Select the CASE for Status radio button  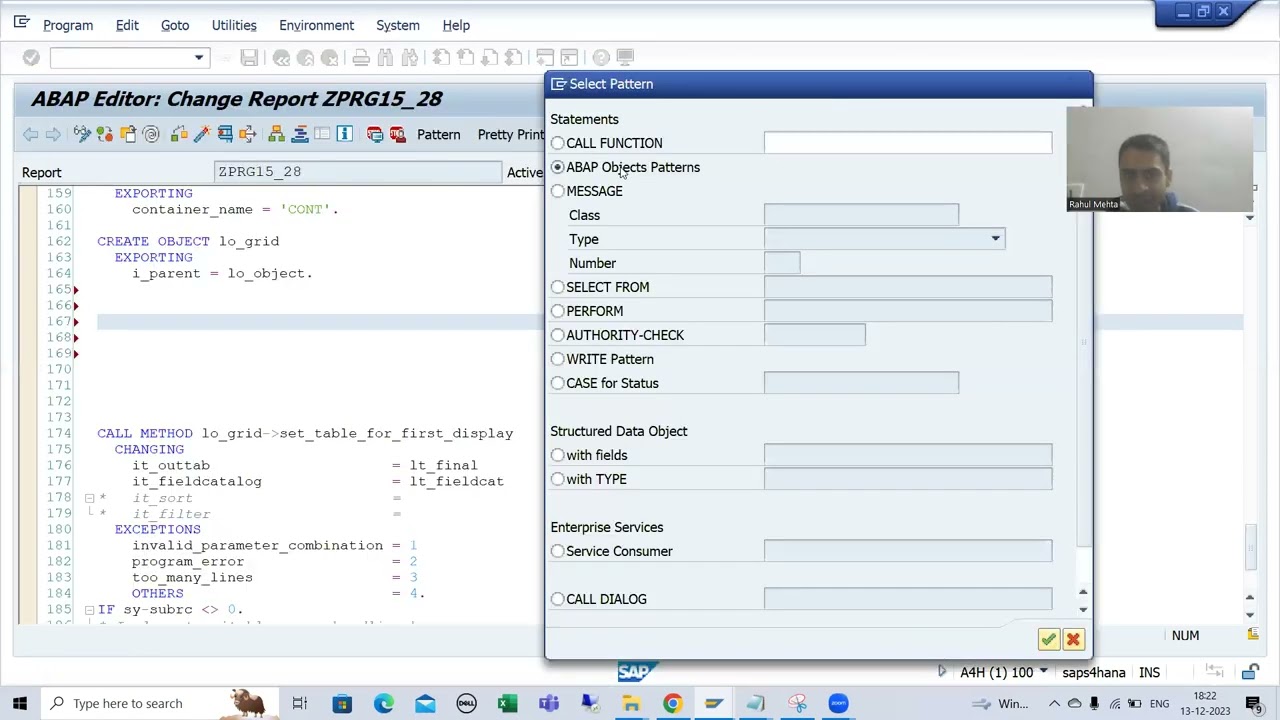(557, 383)
